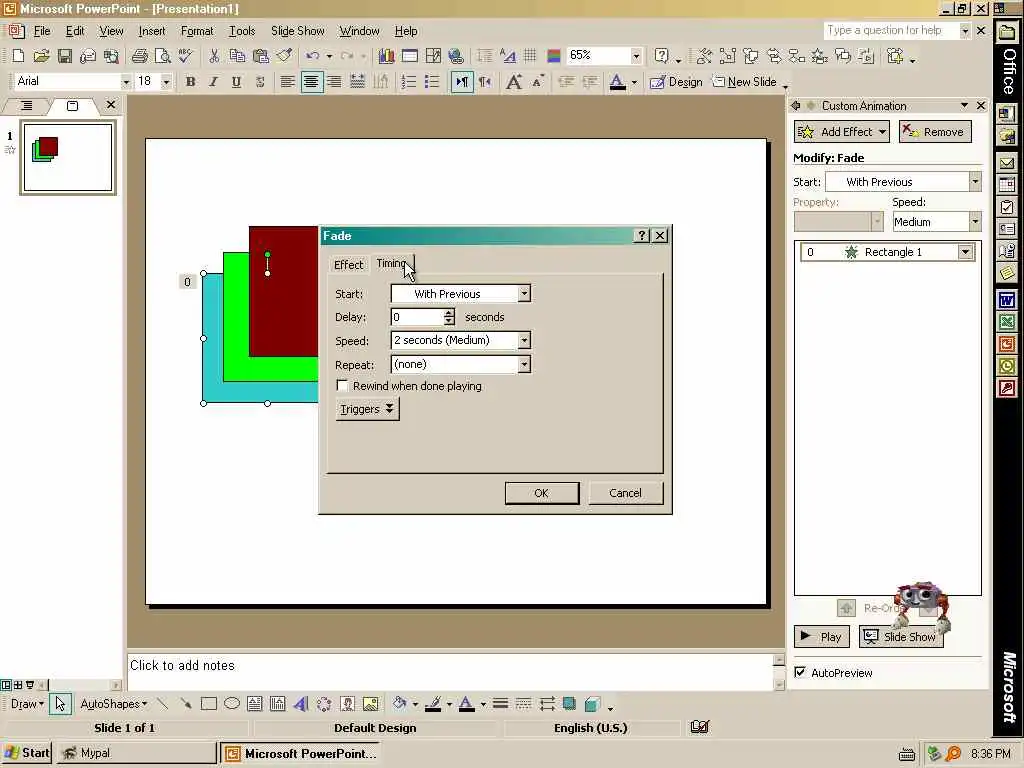Click the Increase Font Size icon
This screenshot has width=1024, height=768.
(514, 82)
